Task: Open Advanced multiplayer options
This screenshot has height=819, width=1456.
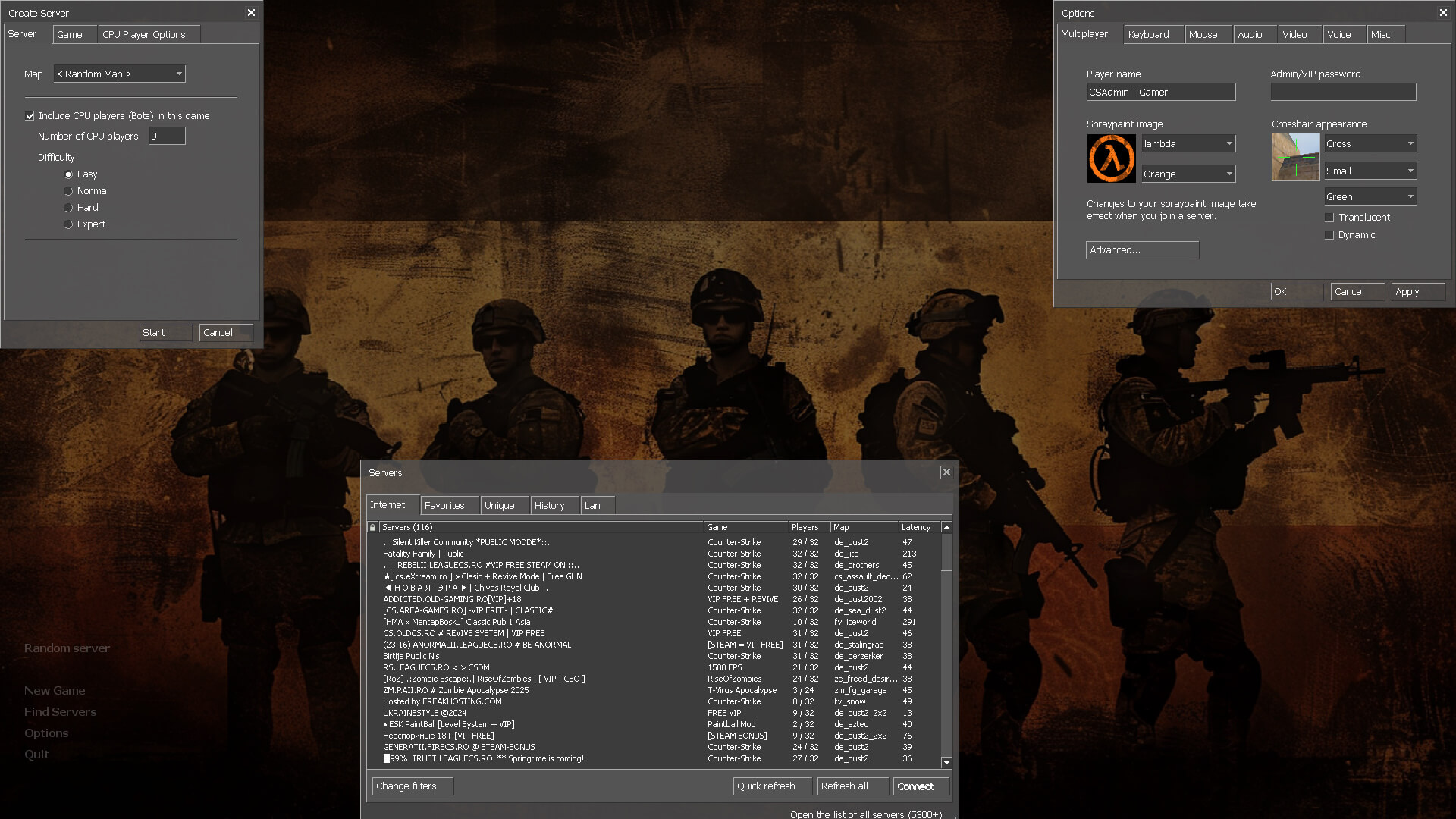Action: coord(1142,249)
